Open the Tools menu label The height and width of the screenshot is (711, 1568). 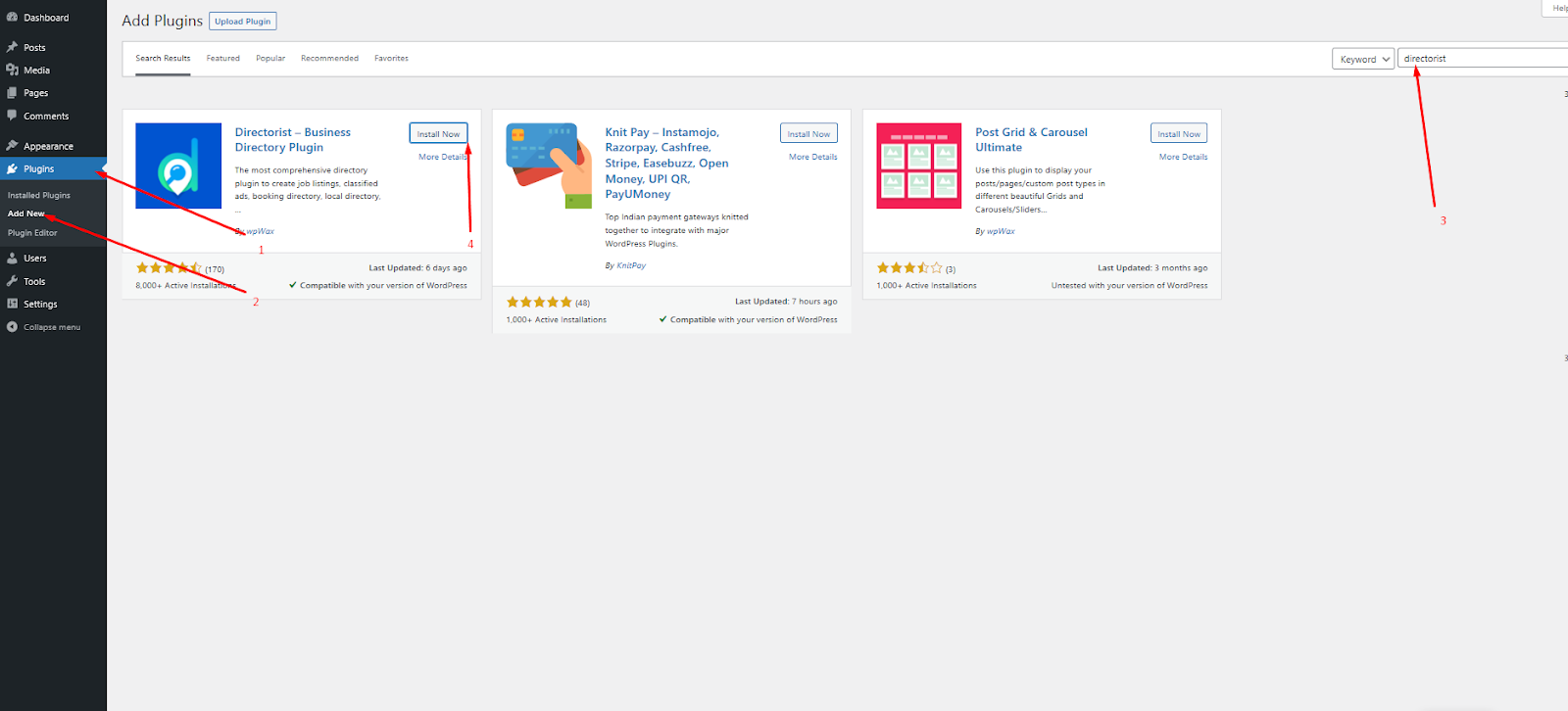pyautogui.click(x=34, y=281)
